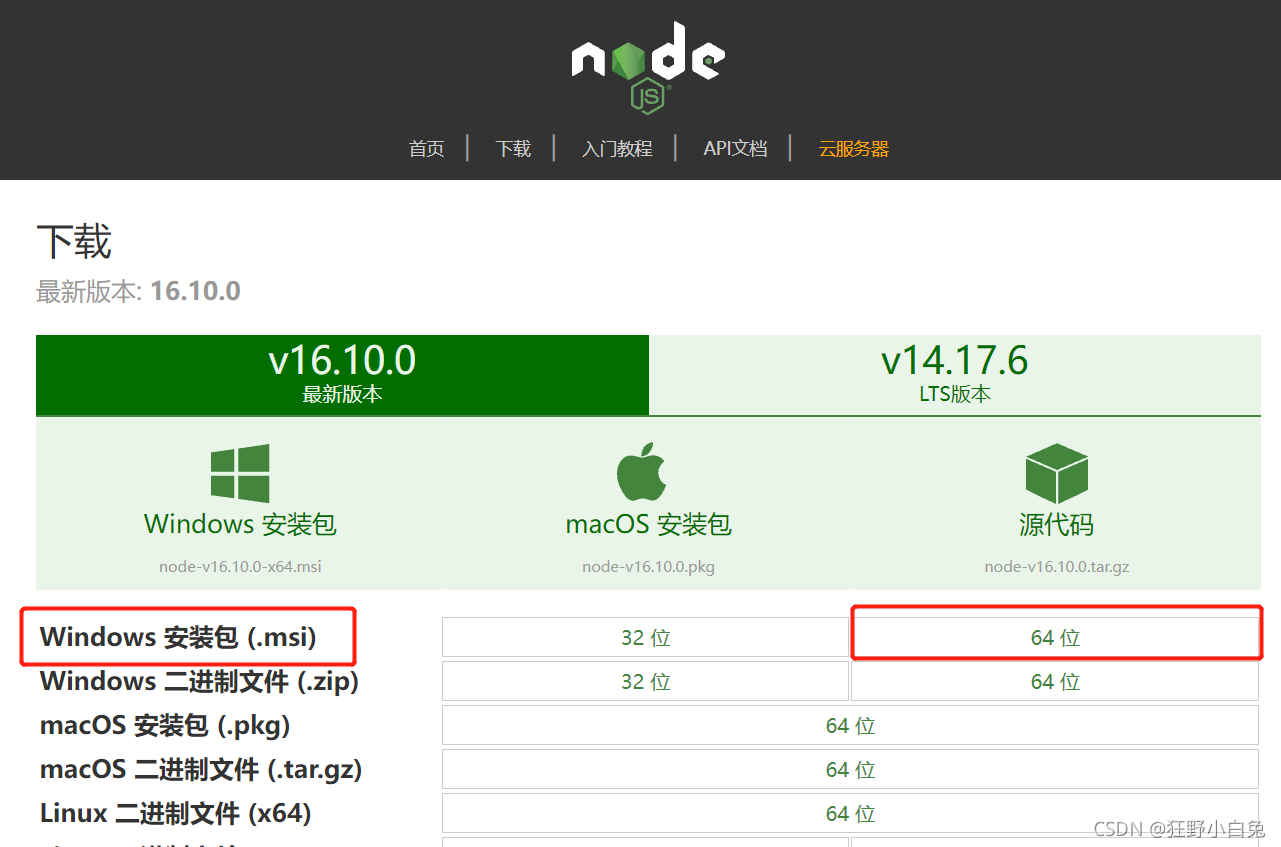Switch to the v14.17.6 LTS版本 tab

click(955, 374)
